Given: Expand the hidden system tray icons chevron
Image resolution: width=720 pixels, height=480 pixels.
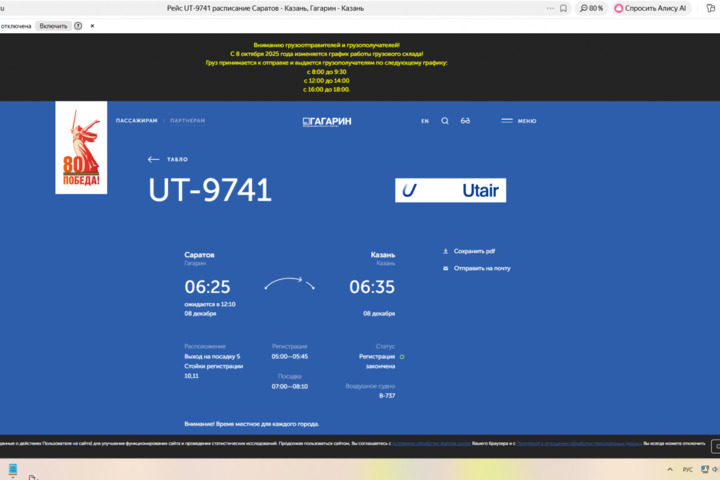Looking at the screenshot, I should (670, 469).
